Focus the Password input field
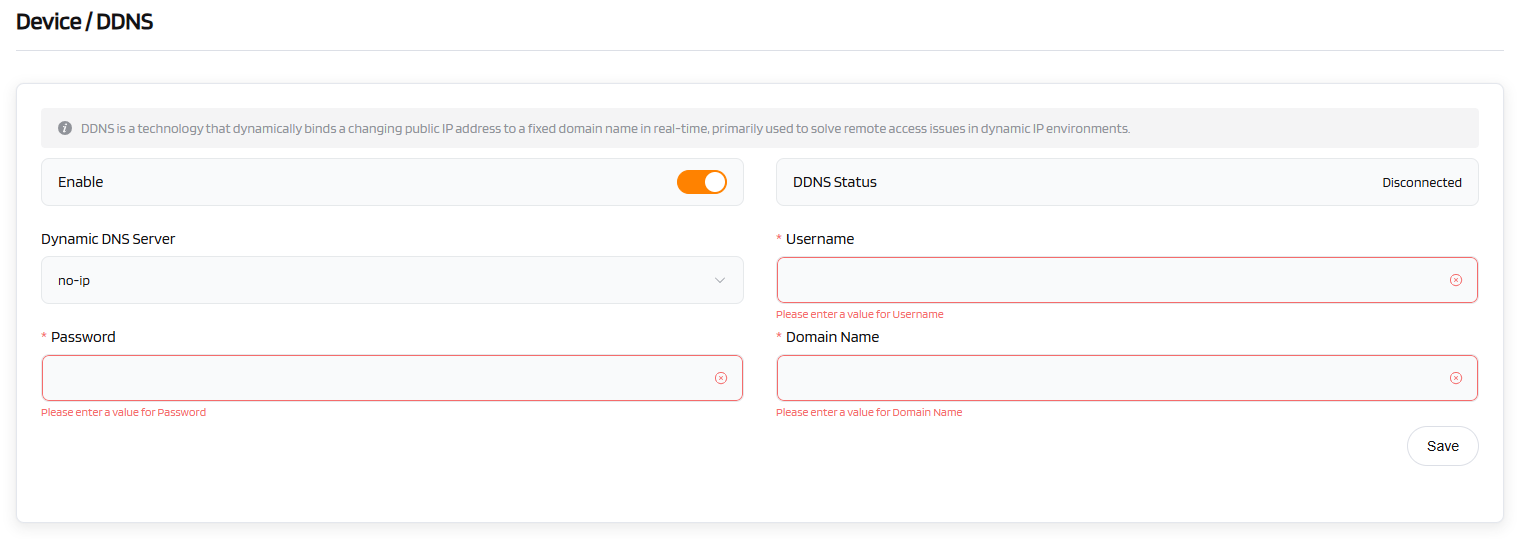This screenshot has height=544, width=1523. tap(370, 378)
